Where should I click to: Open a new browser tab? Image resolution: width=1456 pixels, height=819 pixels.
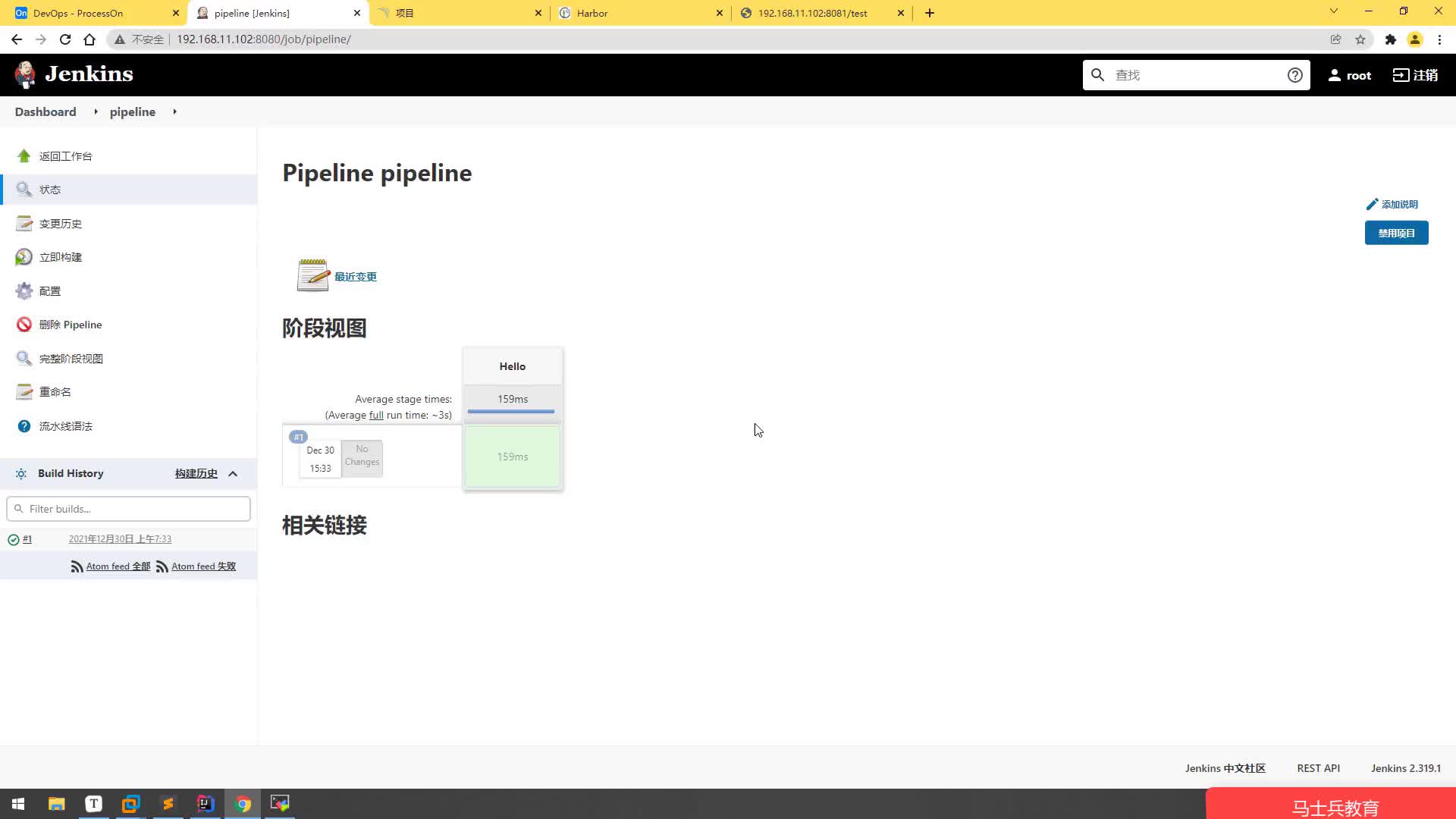(930, 13)
